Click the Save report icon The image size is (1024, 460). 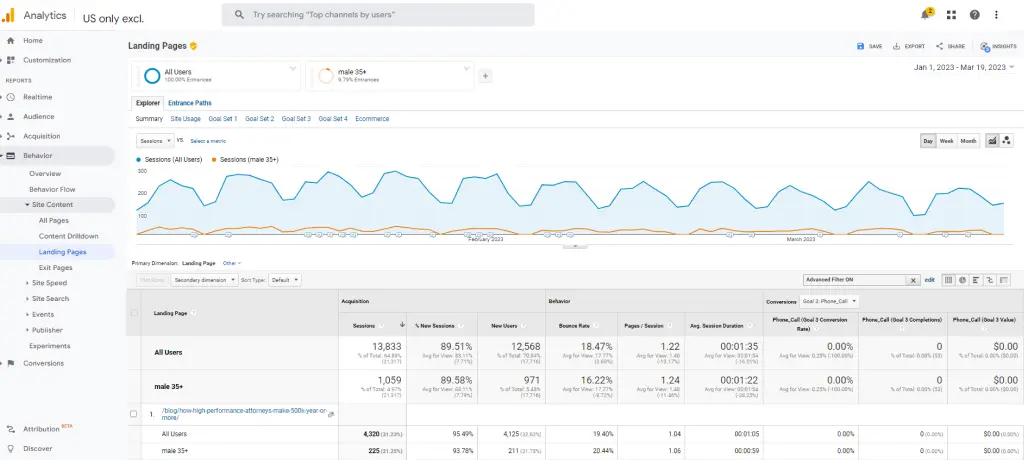tap(869, 46)
